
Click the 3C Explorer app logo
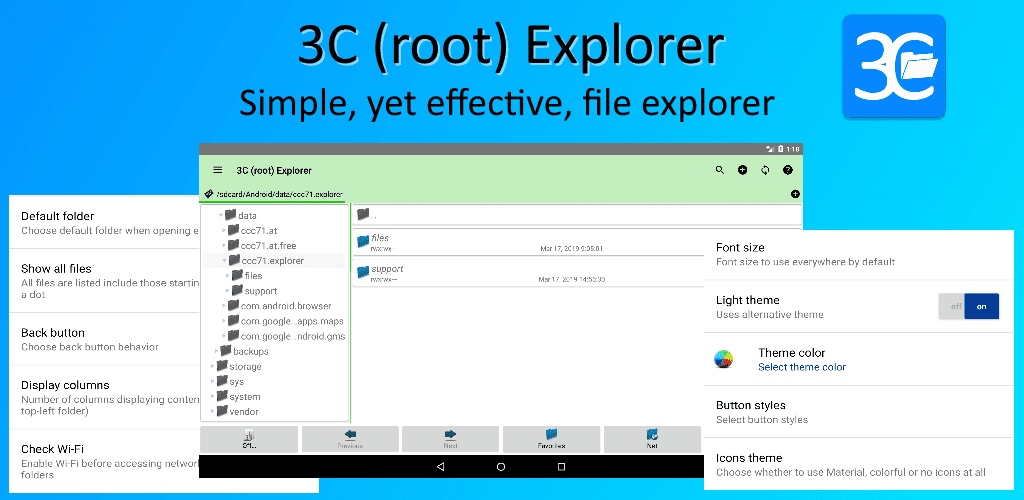[x=893, y=67]
